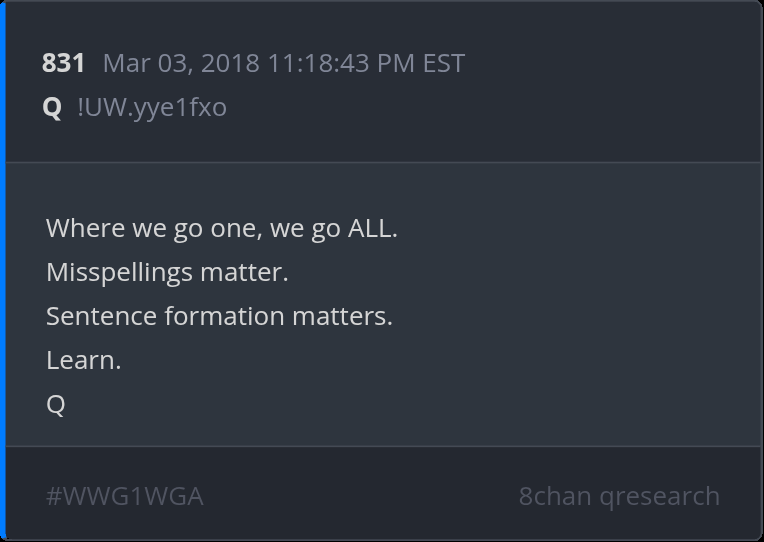Click the time 11:18:43 PM

pyautogui.click(x=341, y=64)
